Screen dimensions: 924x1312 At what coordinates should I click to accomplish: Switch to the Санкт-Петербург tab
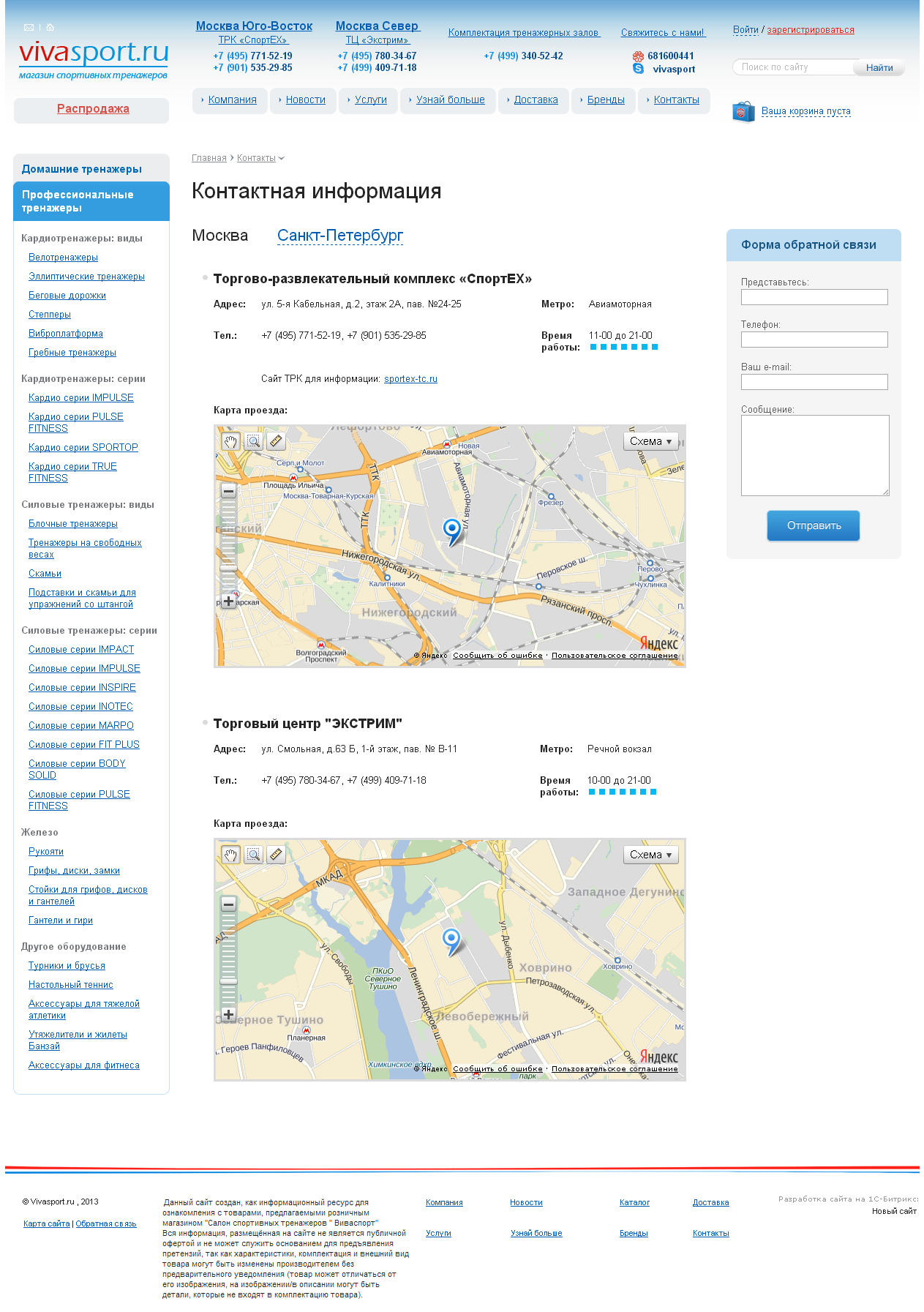click(340, 236)
